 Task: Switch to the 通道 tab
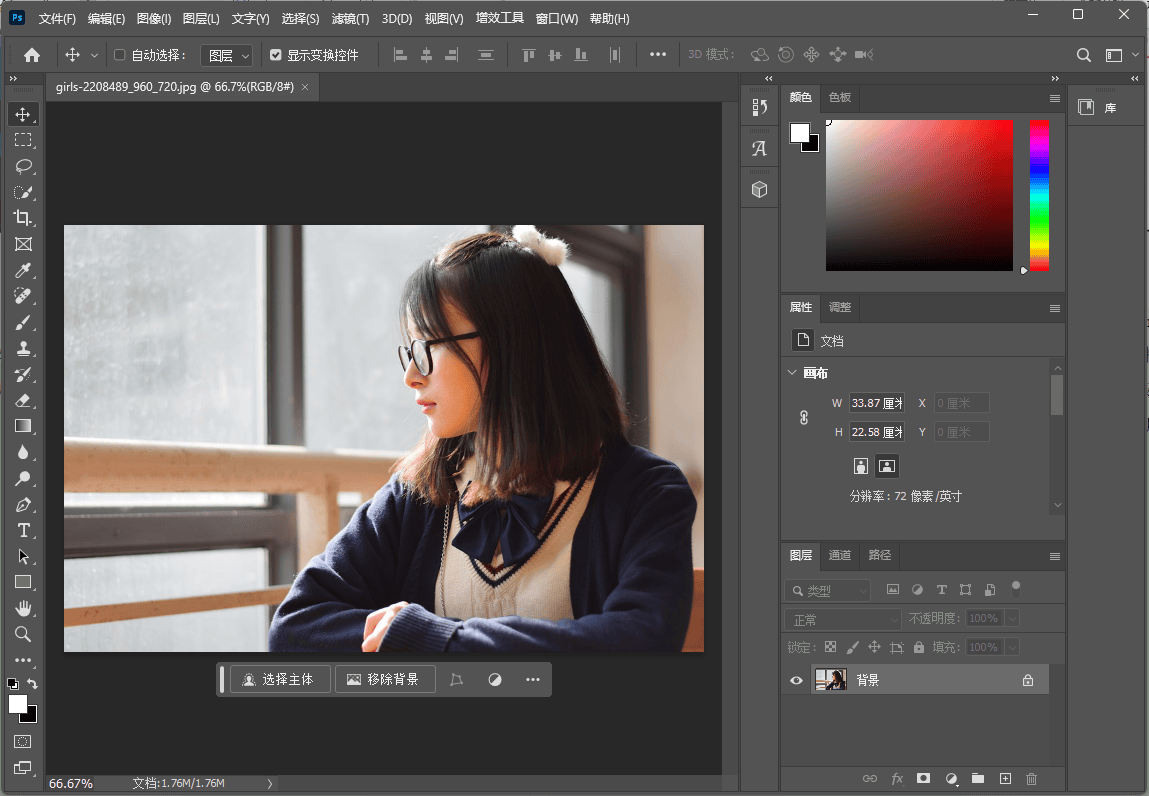pos(840,555)
